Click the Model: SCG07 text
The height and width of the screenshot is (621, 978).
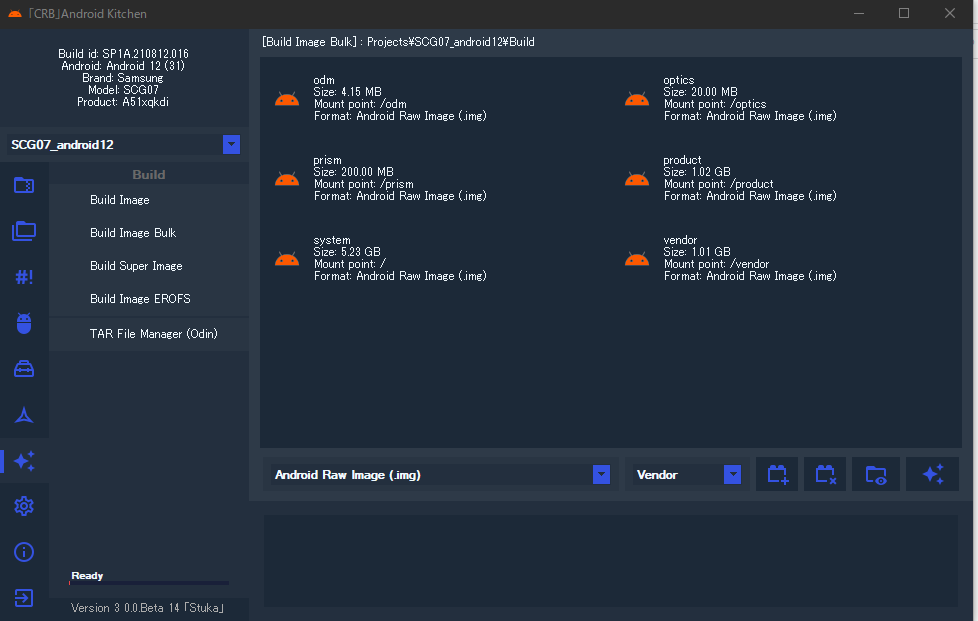(x=123, y=90)
